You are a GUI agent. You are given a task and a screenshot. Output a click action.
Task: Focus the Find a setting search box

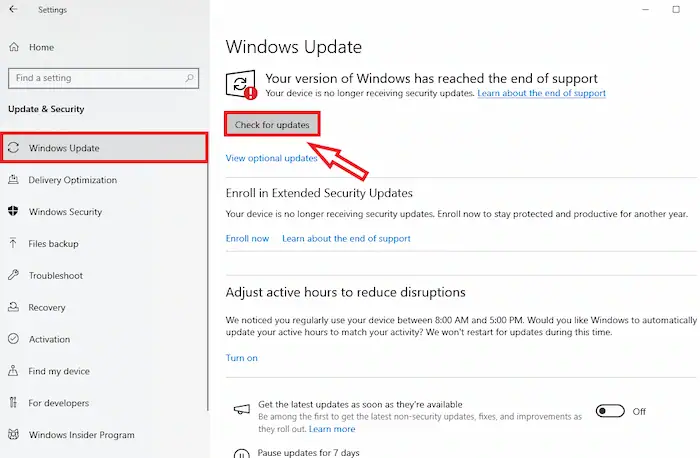point(103,78)
